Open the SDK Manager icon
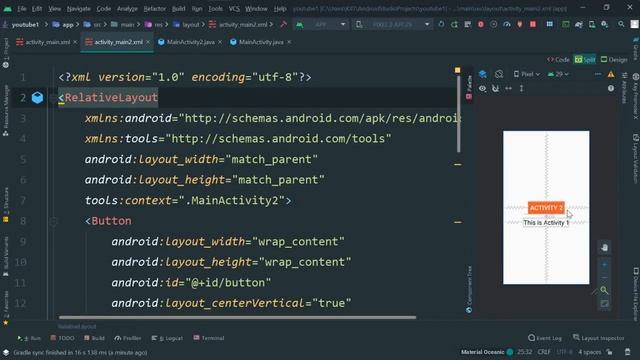Screen dimensions: 640x360 pyautogui.click(x=604, y=24)
